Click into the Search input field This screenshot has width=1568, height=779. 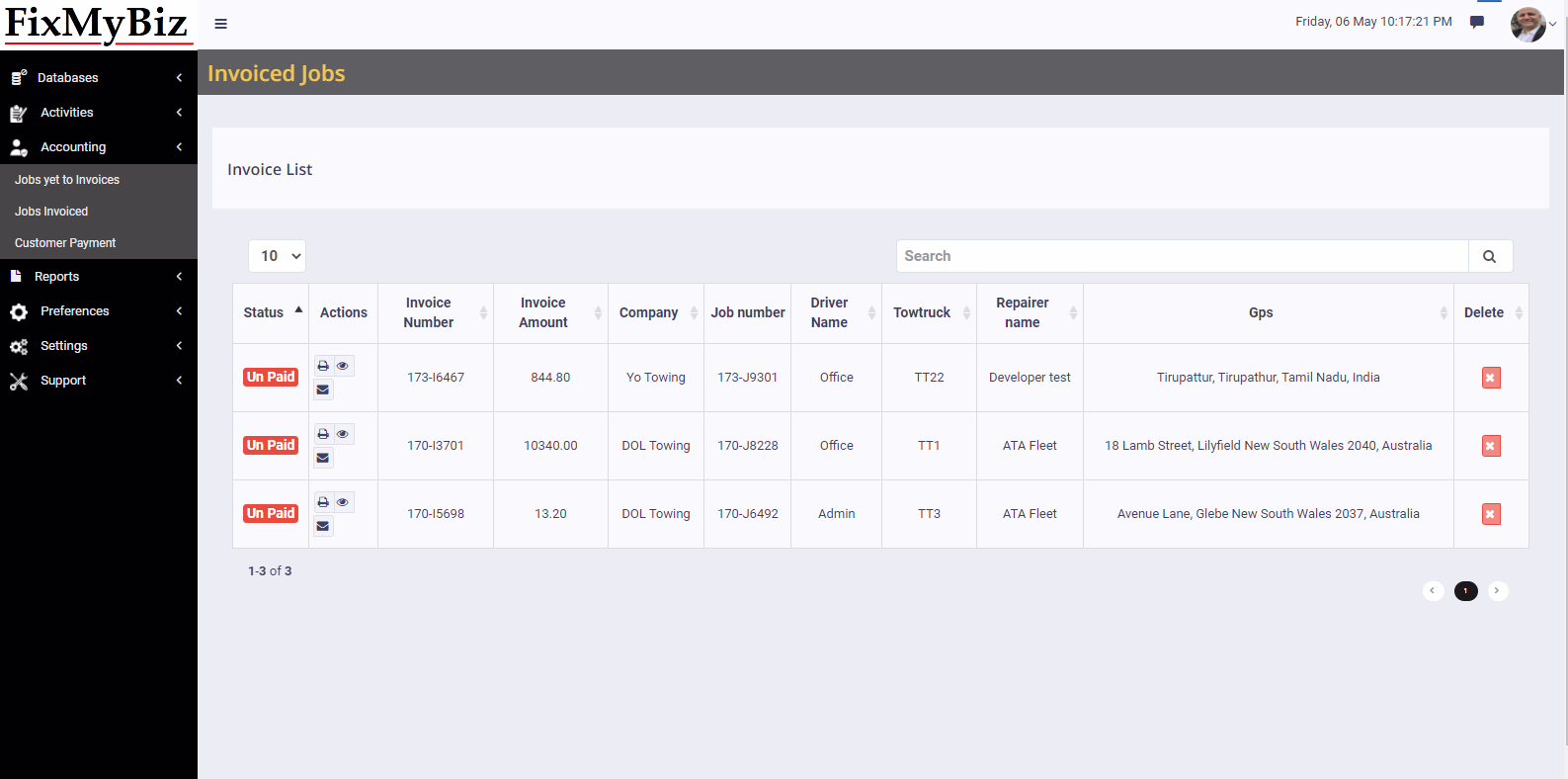1182,256
